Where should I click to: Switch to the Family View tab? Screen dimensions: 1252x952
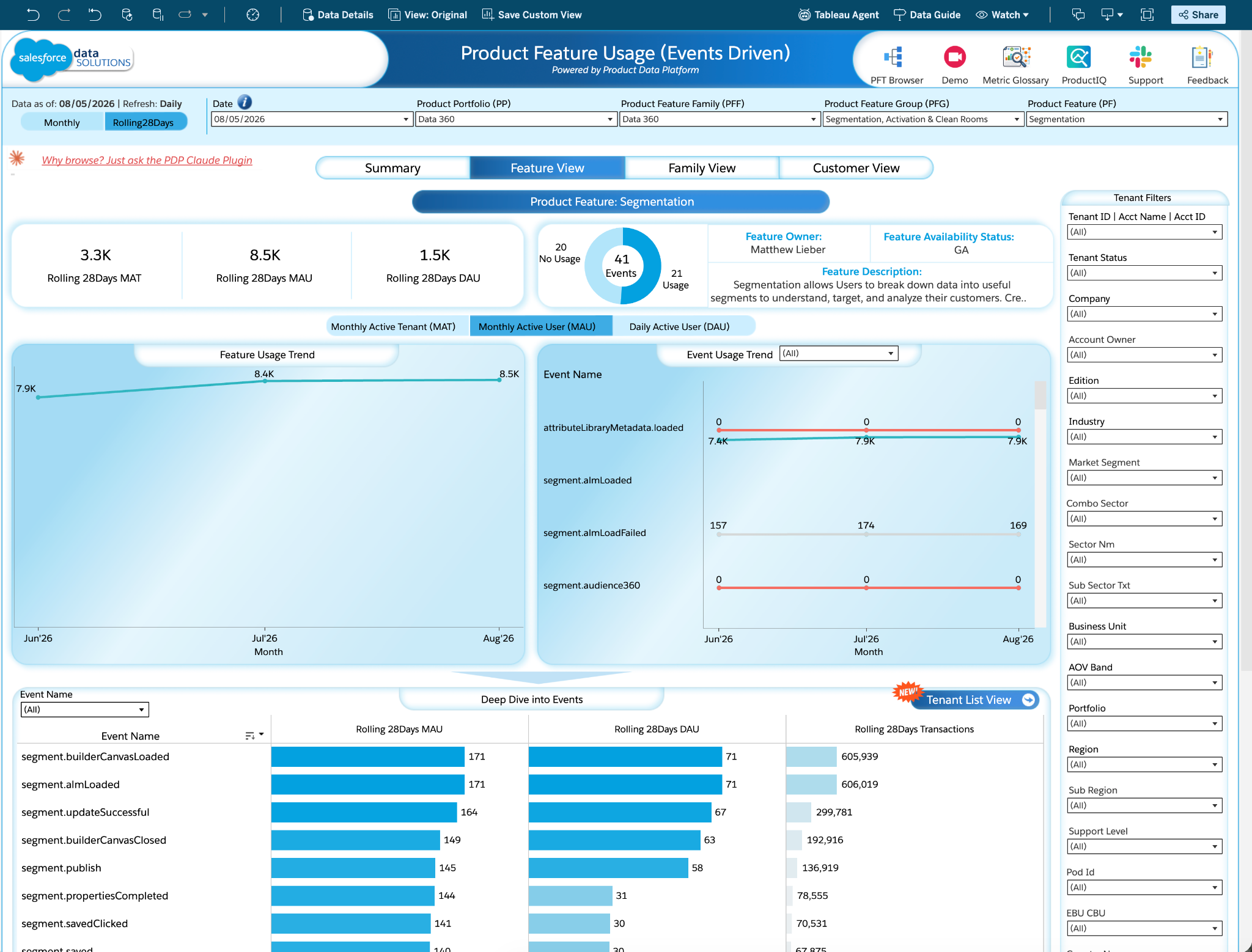coord(702,168)
